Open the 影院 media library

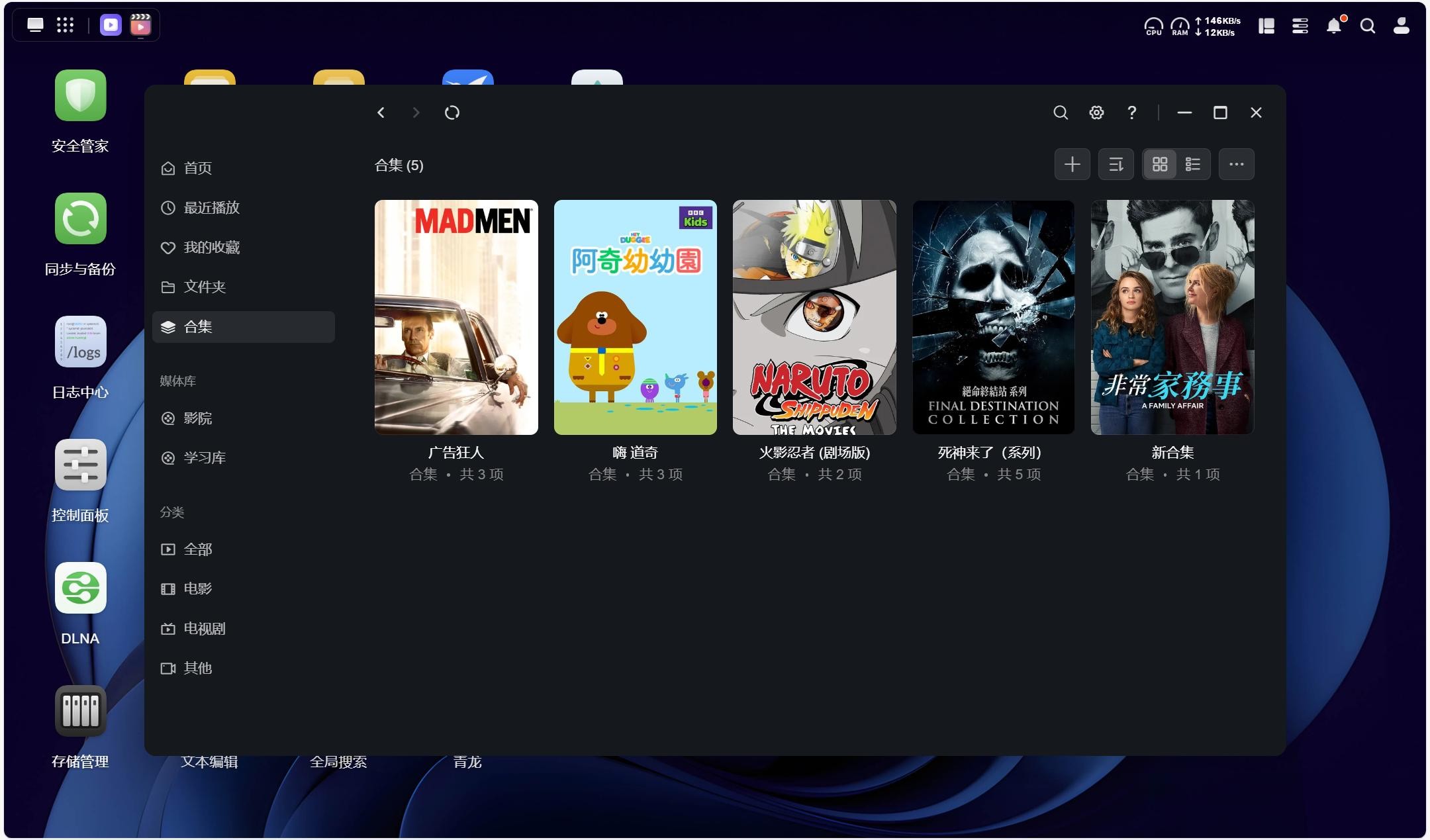point(197,418)
